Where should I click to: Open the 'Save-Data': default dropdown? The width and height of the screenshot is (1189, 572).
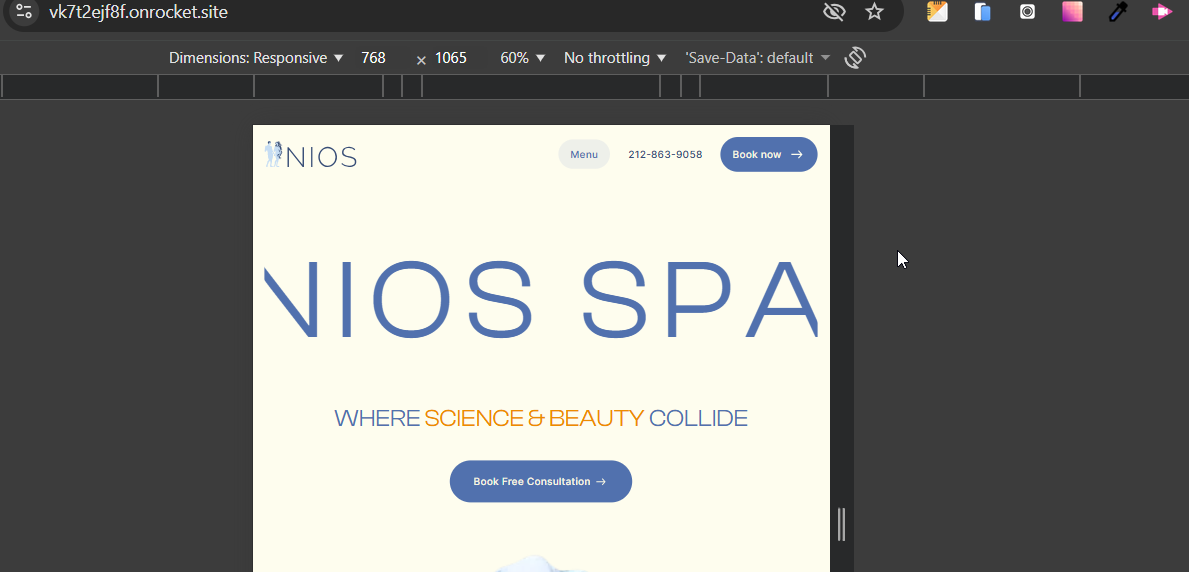757,58
